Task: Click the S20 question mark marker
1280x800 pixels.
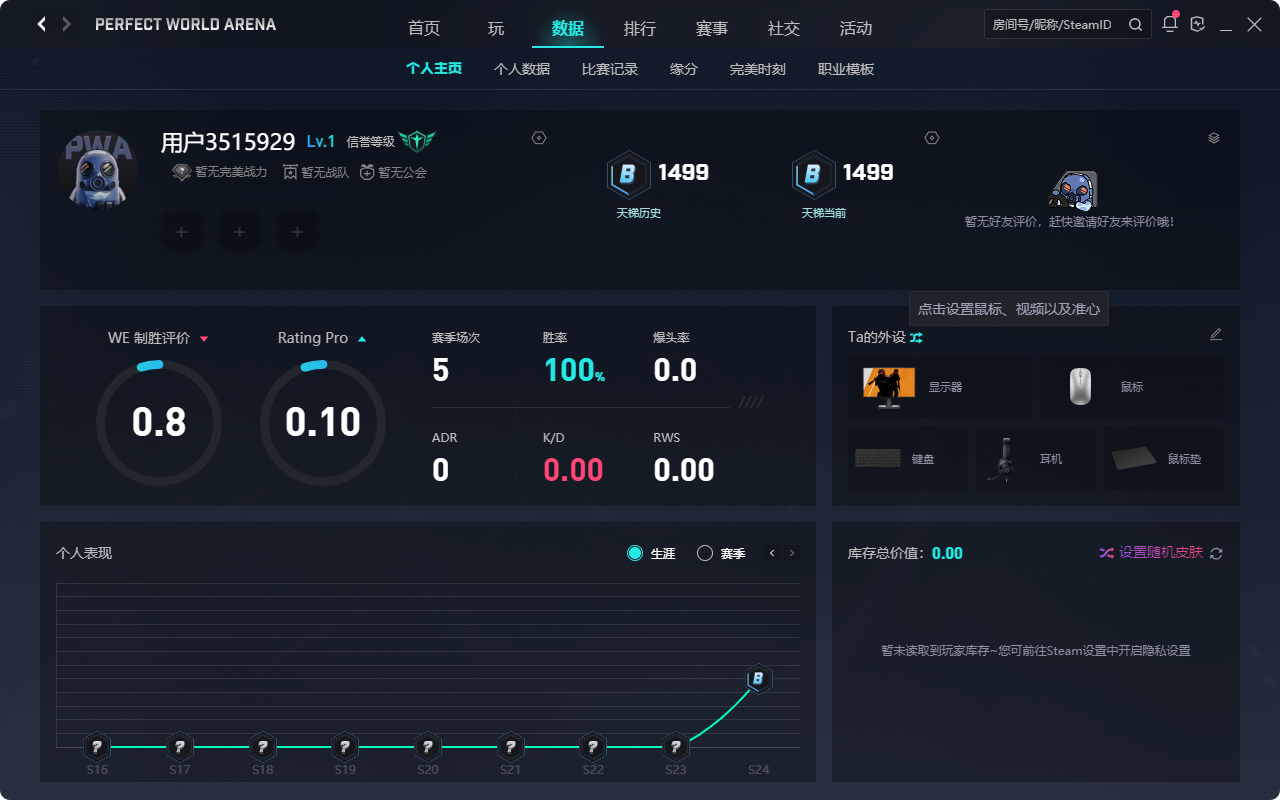Action: pyautogui.click(x=428, y=746)
